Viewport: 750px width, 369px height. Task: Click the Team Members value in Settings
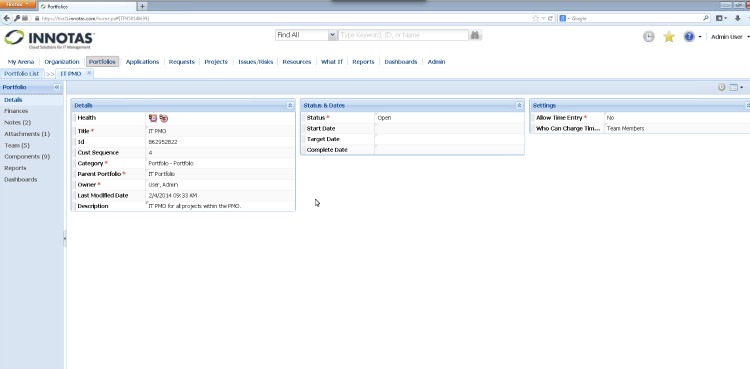625,129
